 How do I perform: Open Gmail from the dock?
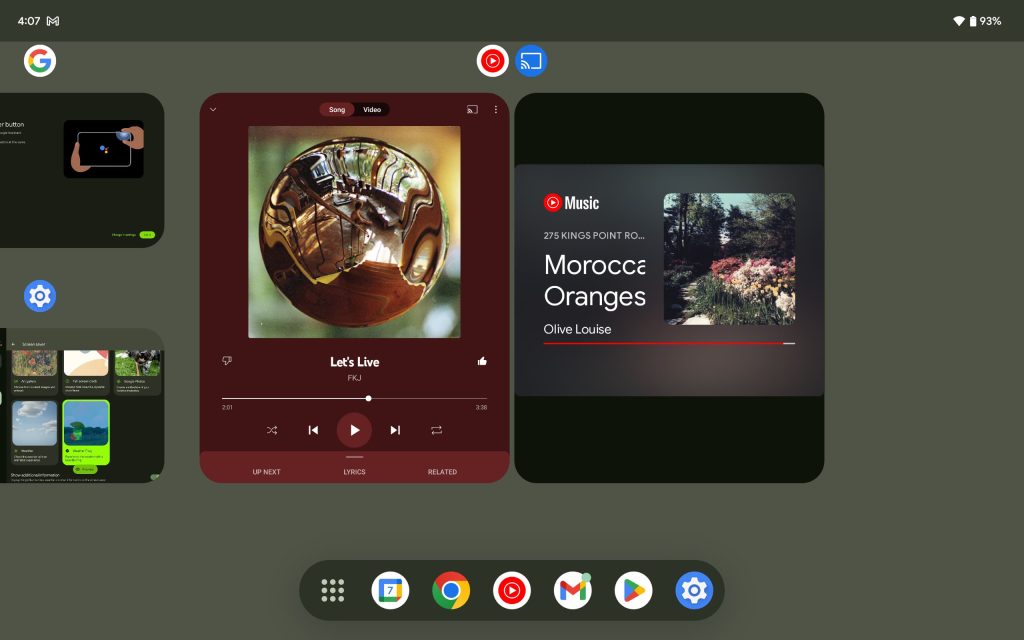(572, 591)
